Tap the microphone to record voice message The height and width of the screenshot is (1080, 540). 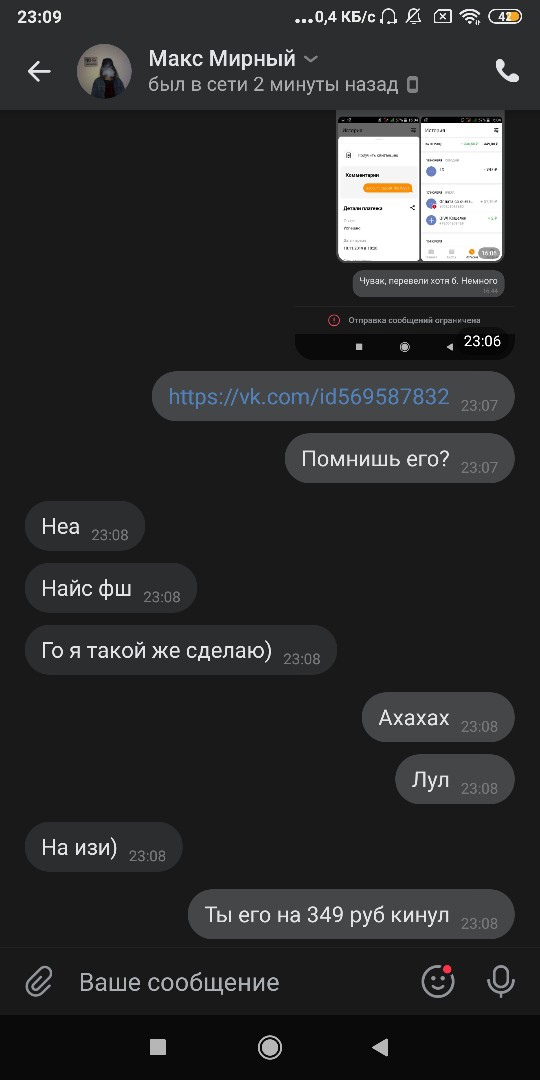pos(501,982)
